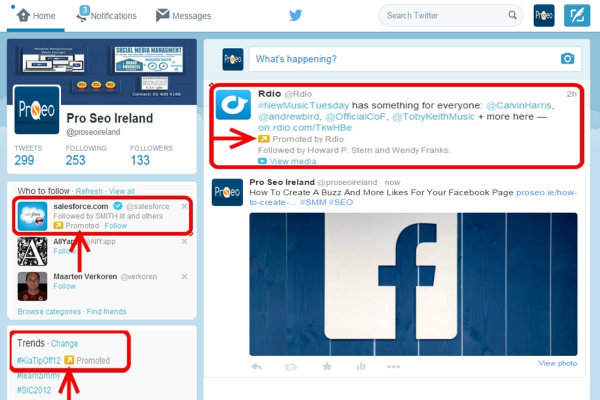Click Find friends link

point(106,312)
